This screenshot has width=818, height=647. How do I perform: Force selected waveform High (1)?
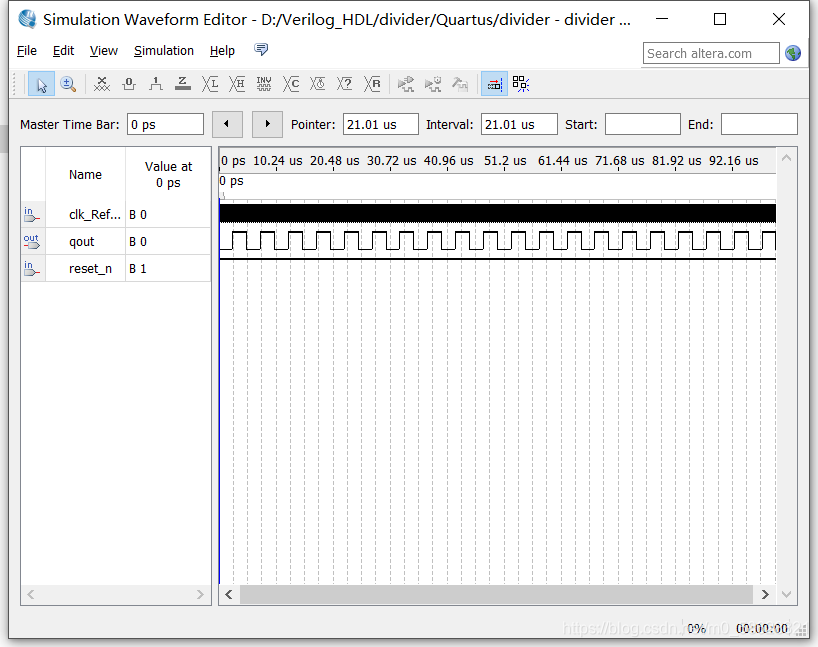(x=155, y=84)
